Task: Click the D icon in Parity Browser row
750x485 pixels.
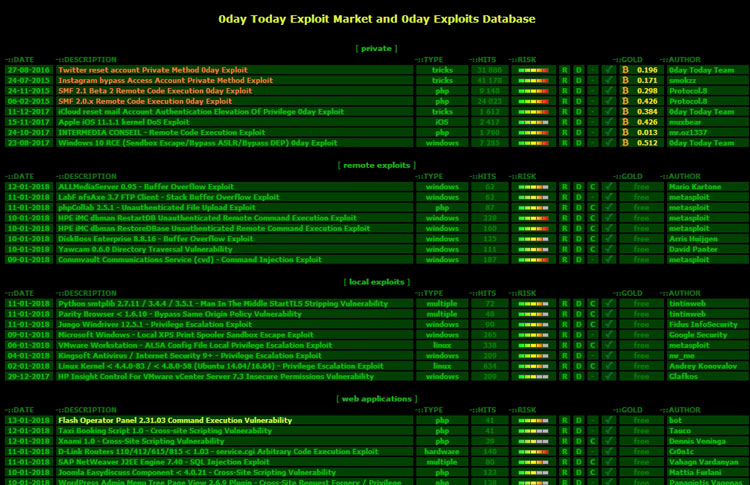Action: pos(579,314)
